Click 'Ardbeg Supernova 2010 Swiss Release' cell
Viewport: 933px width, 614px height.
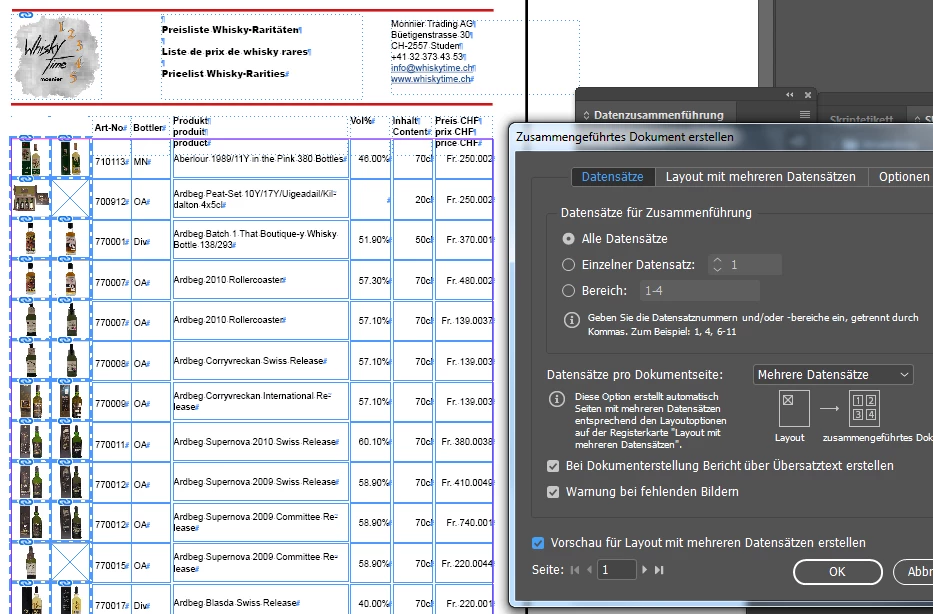click(x=260, y=441)
